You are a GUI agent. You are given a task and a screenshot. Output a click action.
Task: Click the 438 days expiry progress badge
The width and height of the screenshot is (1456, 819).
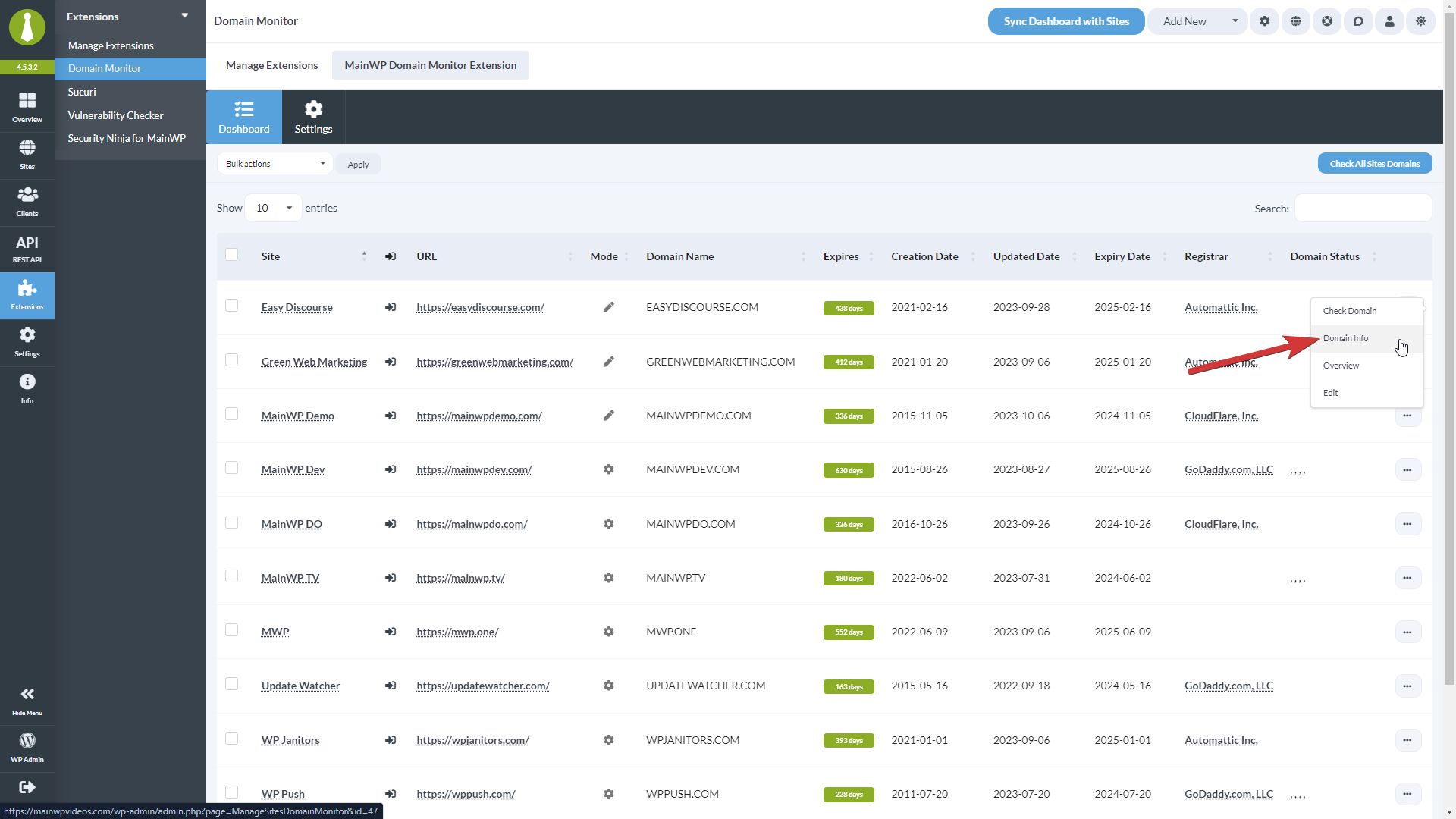tap(848, 308)
